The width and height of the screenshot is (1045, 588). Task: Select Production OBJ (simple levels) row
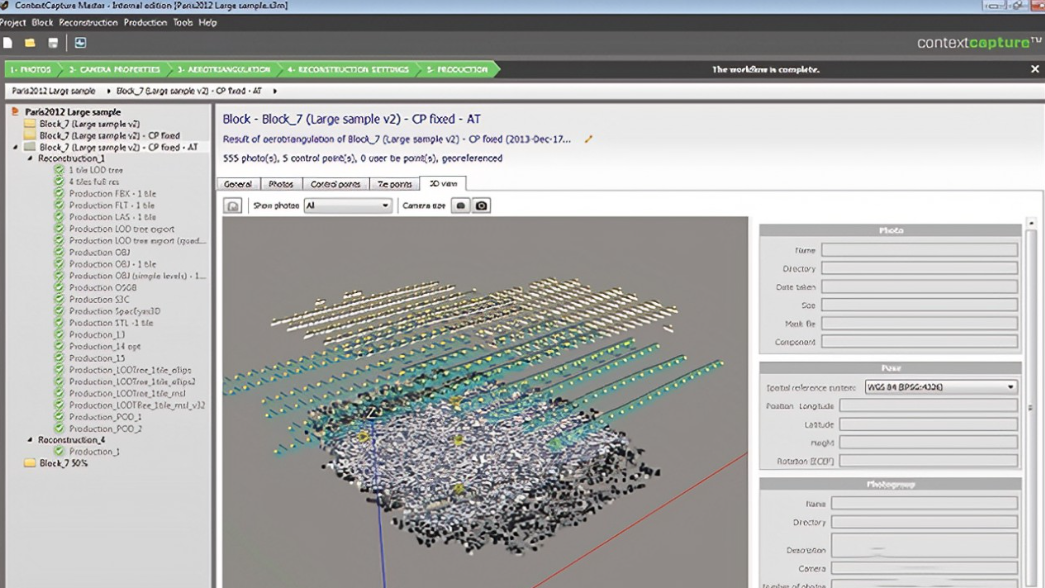tap(137, 275)
